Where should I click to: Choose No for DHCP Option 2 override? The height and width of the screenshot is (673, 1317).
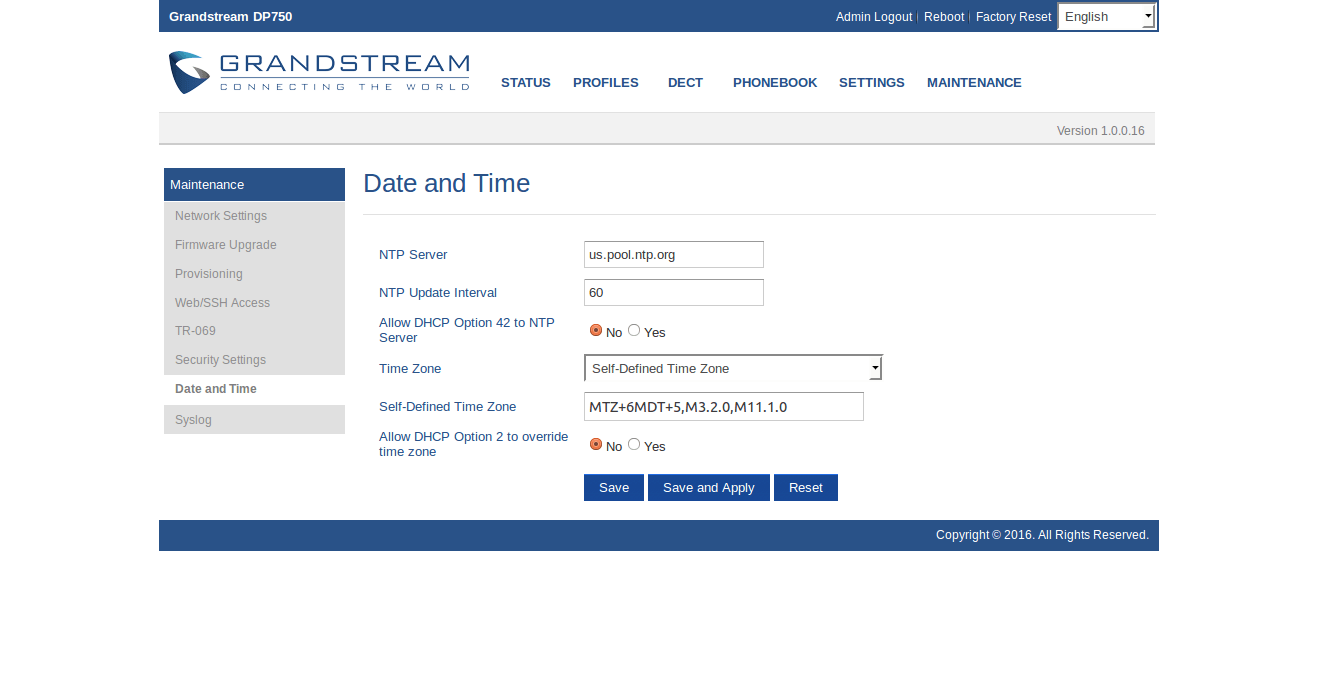596,444
